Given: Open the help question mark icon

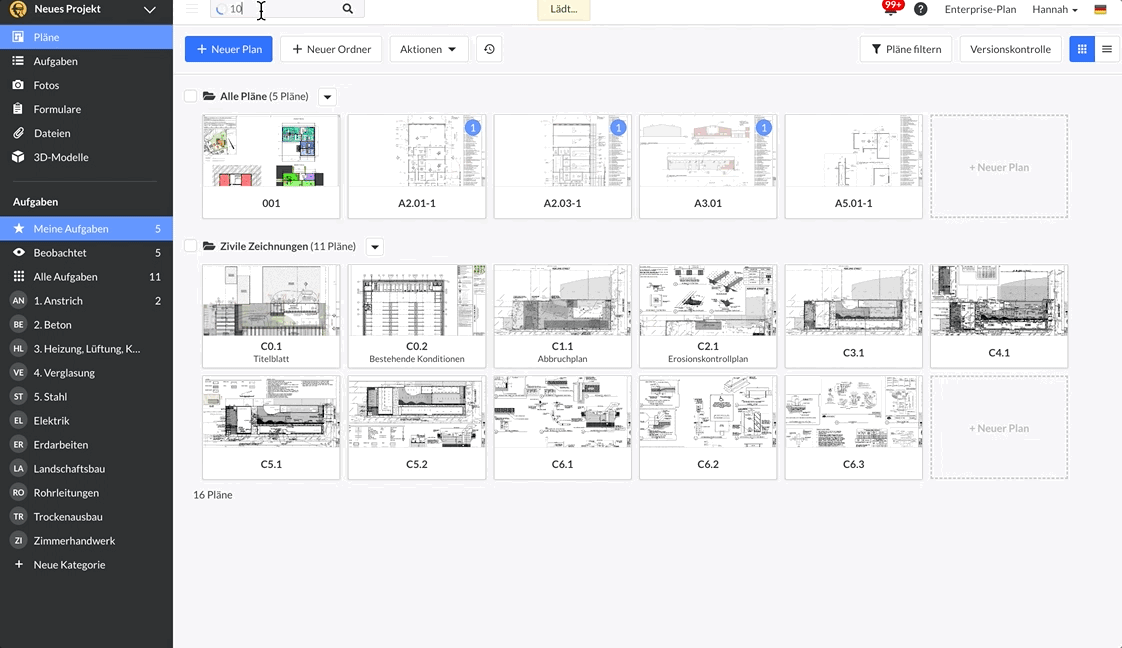Looking at the screenshot, I should coord(921,9).
